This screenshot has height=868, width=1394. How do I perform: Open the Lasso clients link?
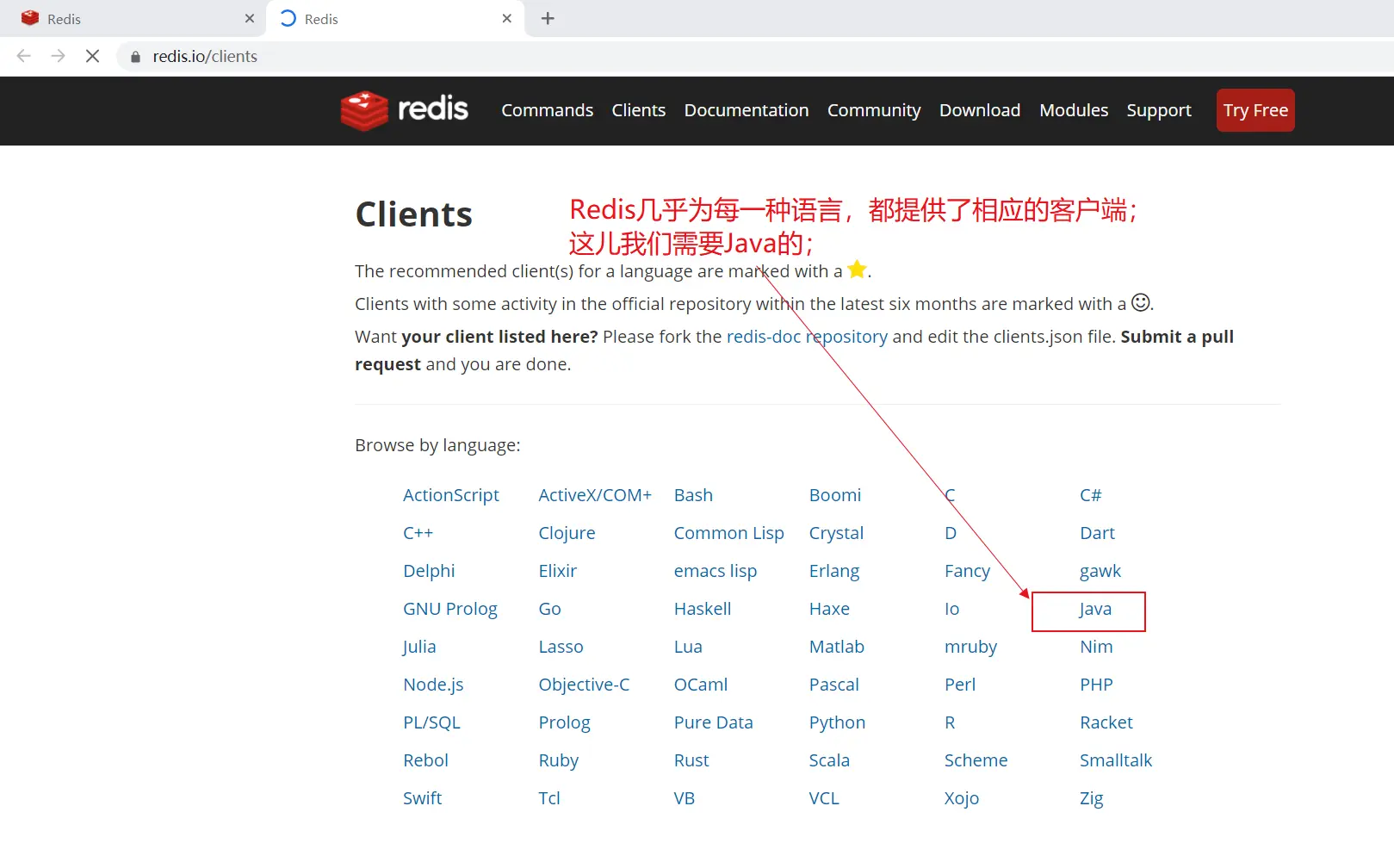point(561,647)
